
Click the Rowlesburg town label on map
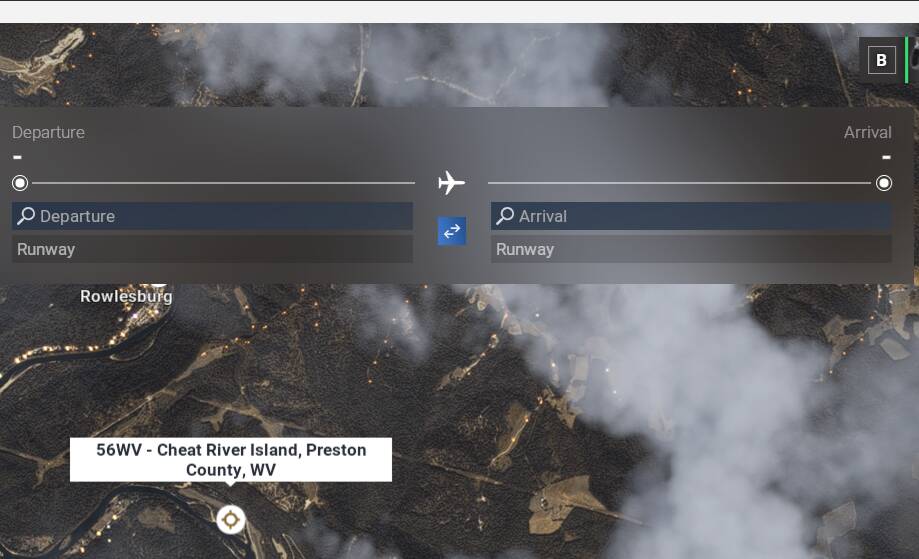coord(127,296)
